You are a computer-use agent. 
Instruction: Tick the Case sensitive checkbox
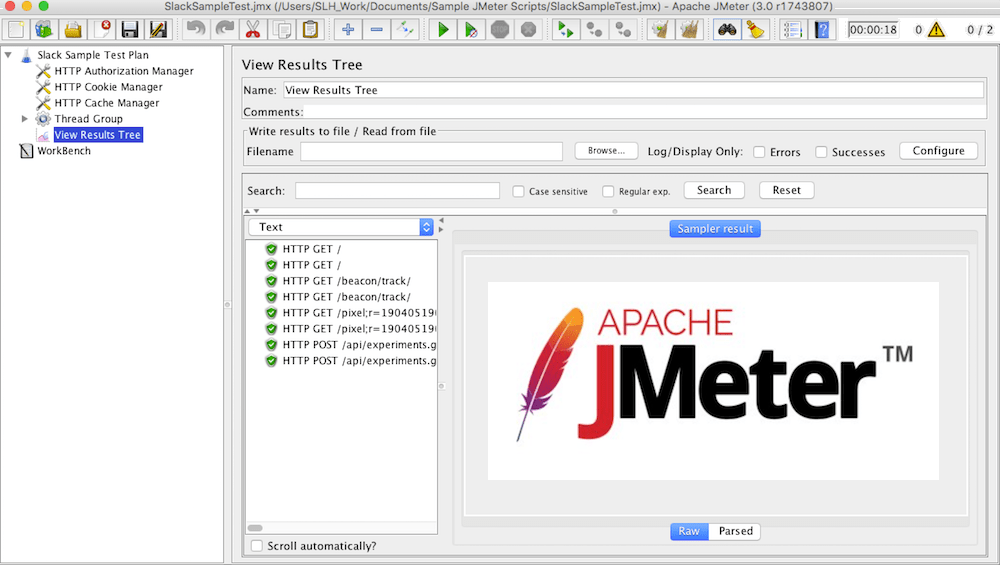(518, 191)
